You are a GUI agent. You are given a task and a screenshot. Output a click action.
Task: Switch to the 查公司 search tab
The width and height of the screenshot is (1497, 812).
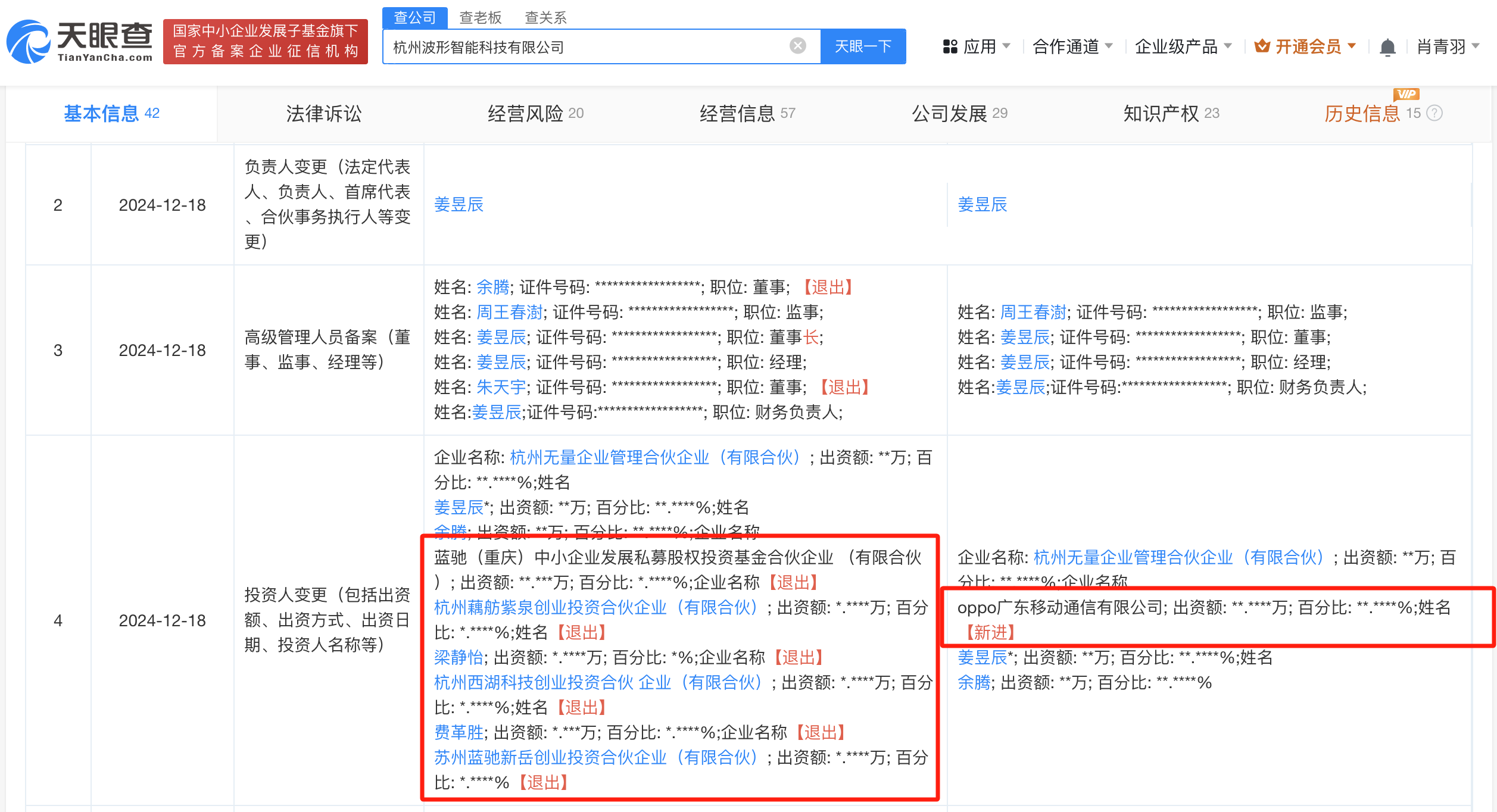tap(415, 17)
